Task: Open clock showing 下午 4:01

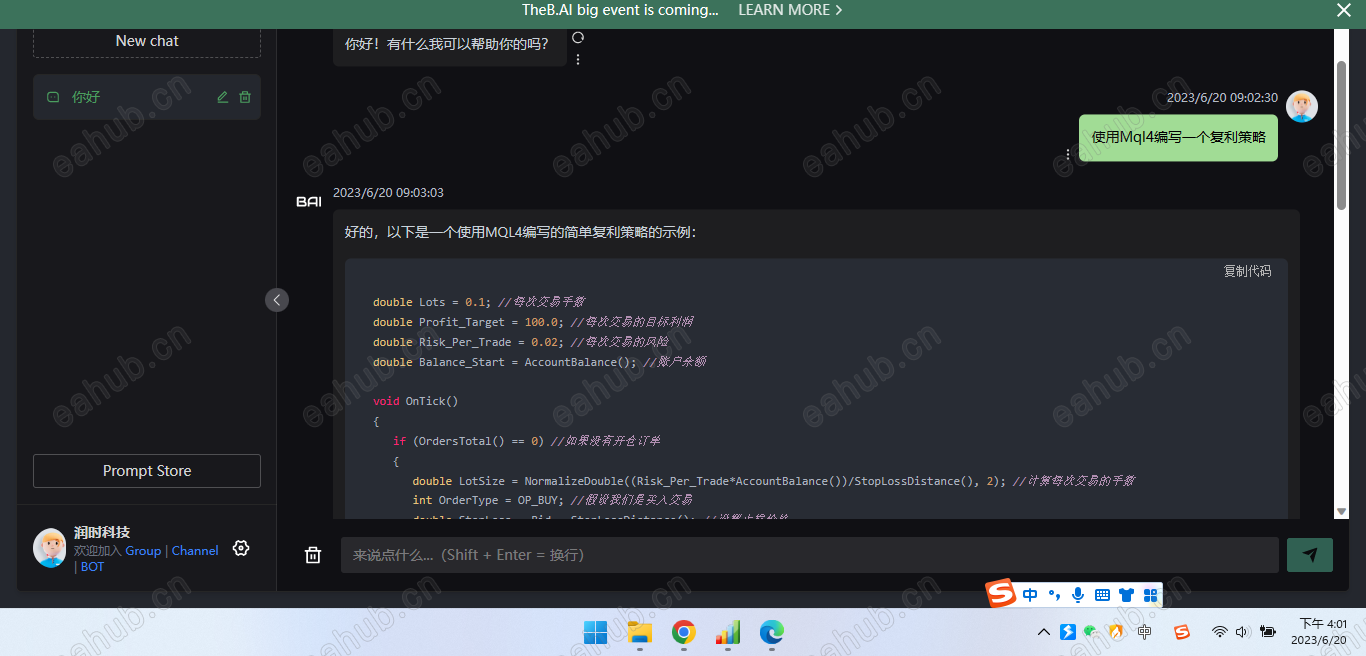Action: [x=1323, y=623]
